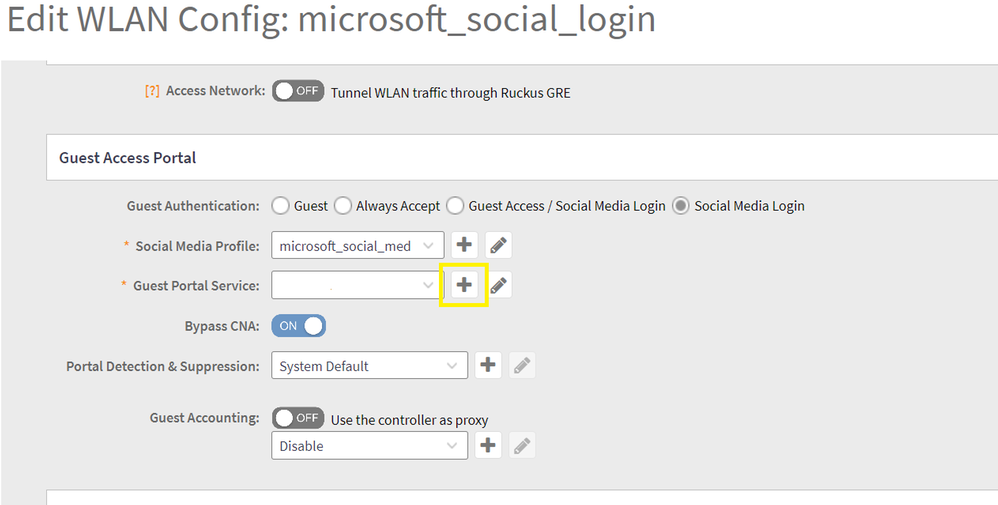Select the Guest authentication radio button
The width and height of the screenshot is (998, 505).
click(x=281, y=206)
